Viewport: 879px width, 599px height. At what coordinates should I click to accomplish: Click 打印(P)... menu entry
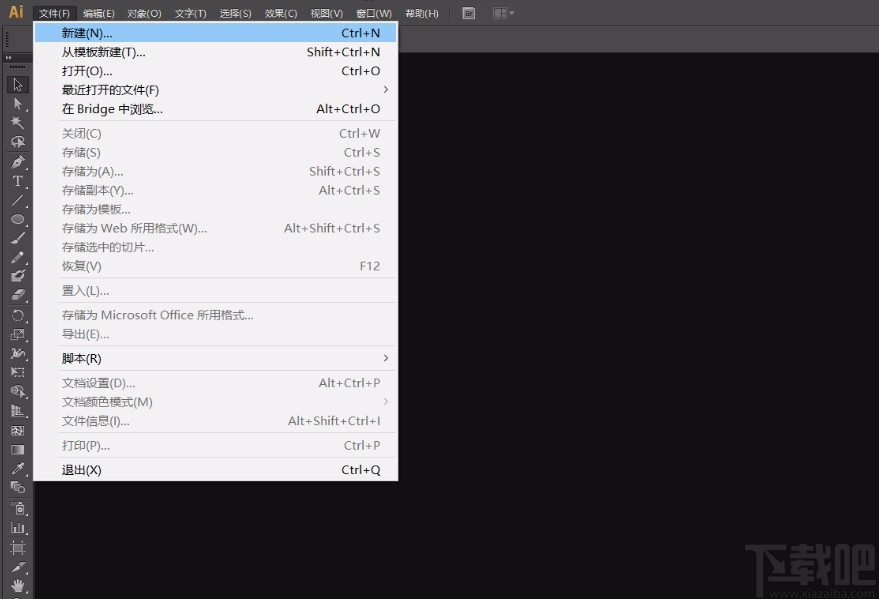(215, 445)
